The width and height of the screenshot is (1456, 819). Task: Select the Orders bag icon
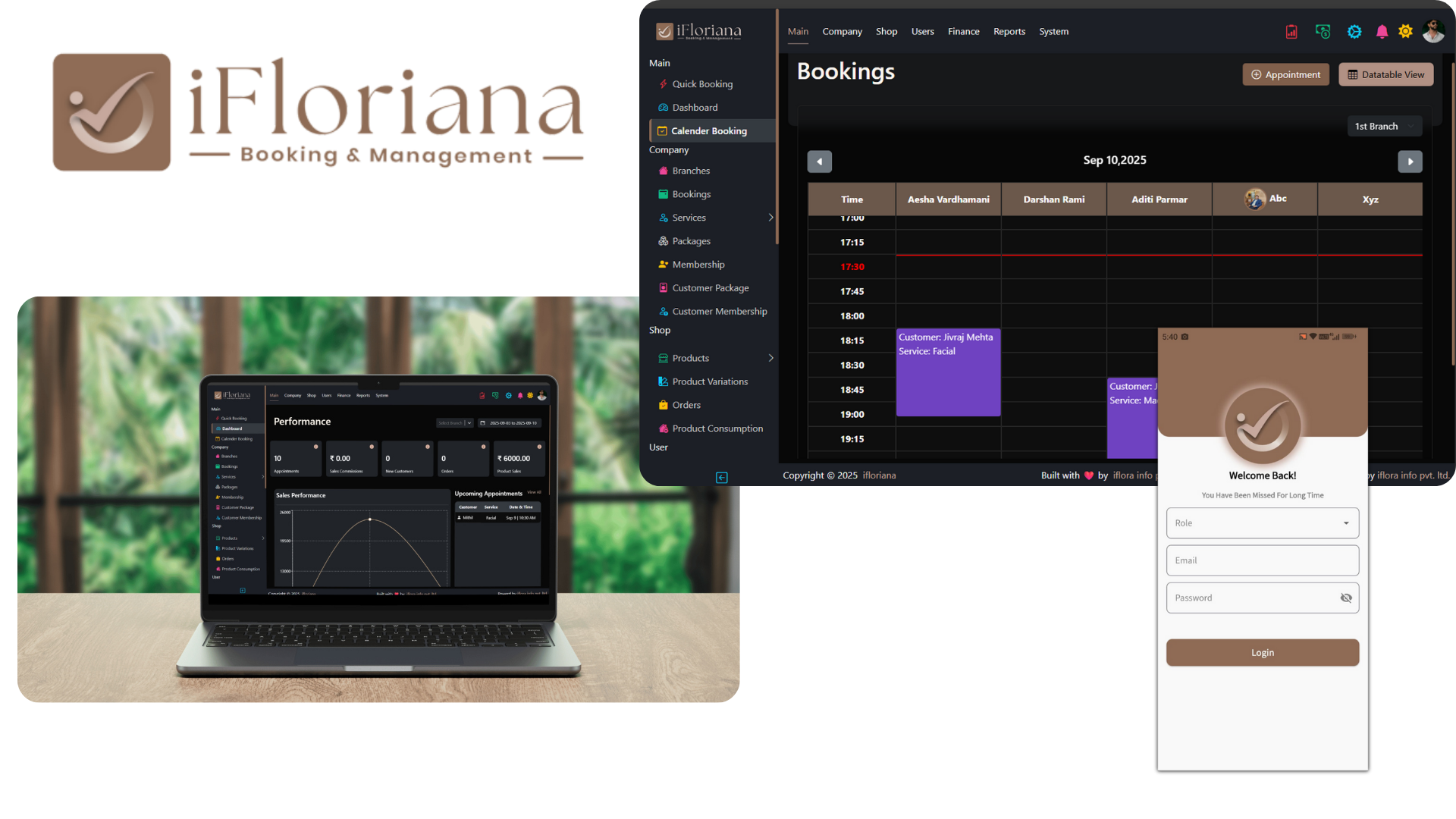tap(662, 405)
